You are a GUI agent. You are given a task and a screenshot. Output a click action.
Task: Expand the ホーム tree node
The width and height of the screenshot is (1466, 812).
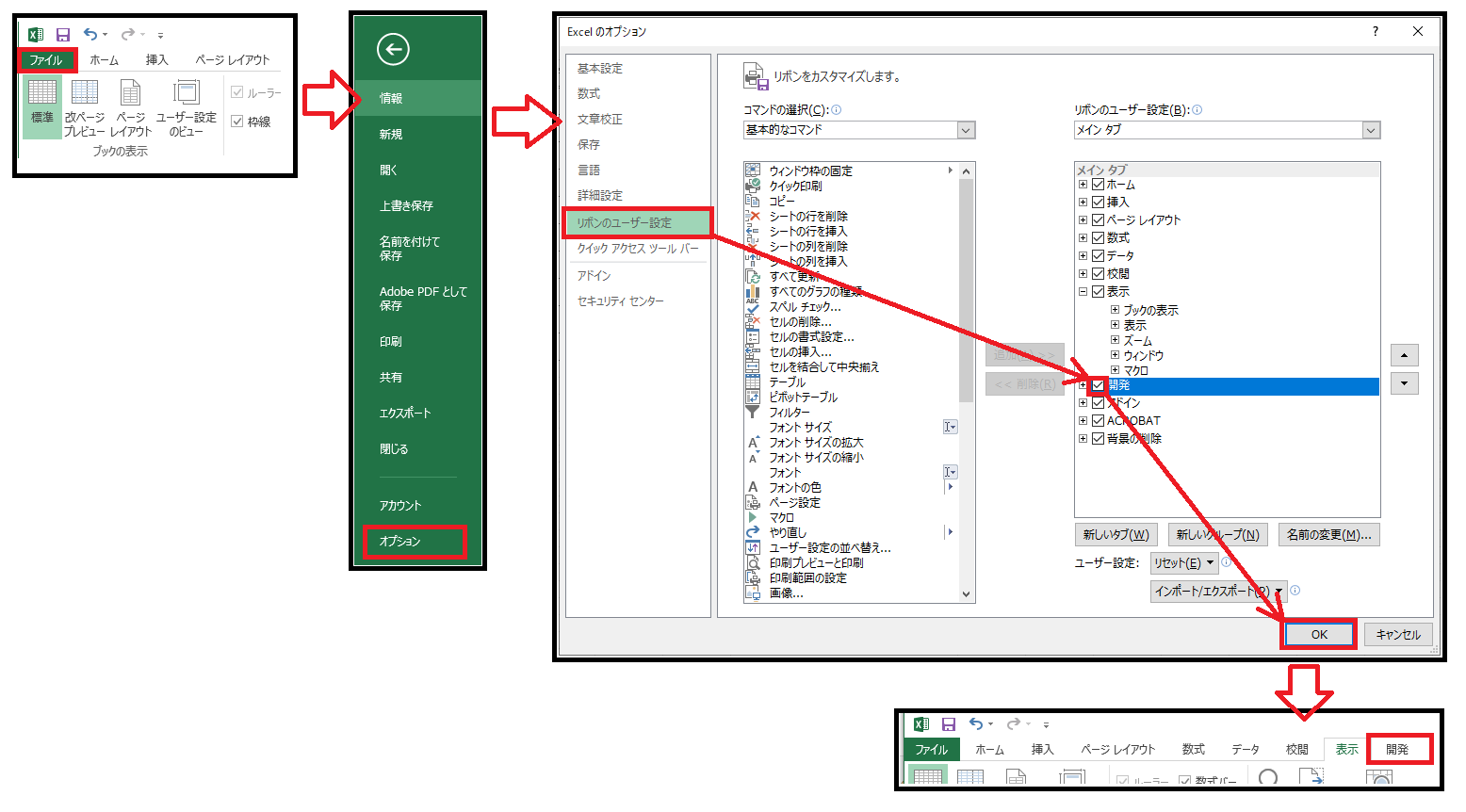(x=1083, y=185)
